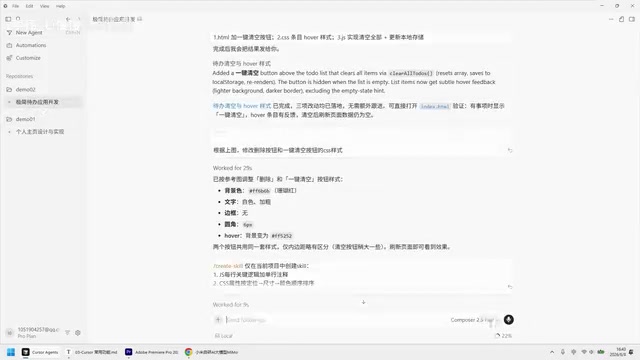This screenshot has height=360, width=640.
Task: Click the chat title in the header
Action: coord(114,19)
